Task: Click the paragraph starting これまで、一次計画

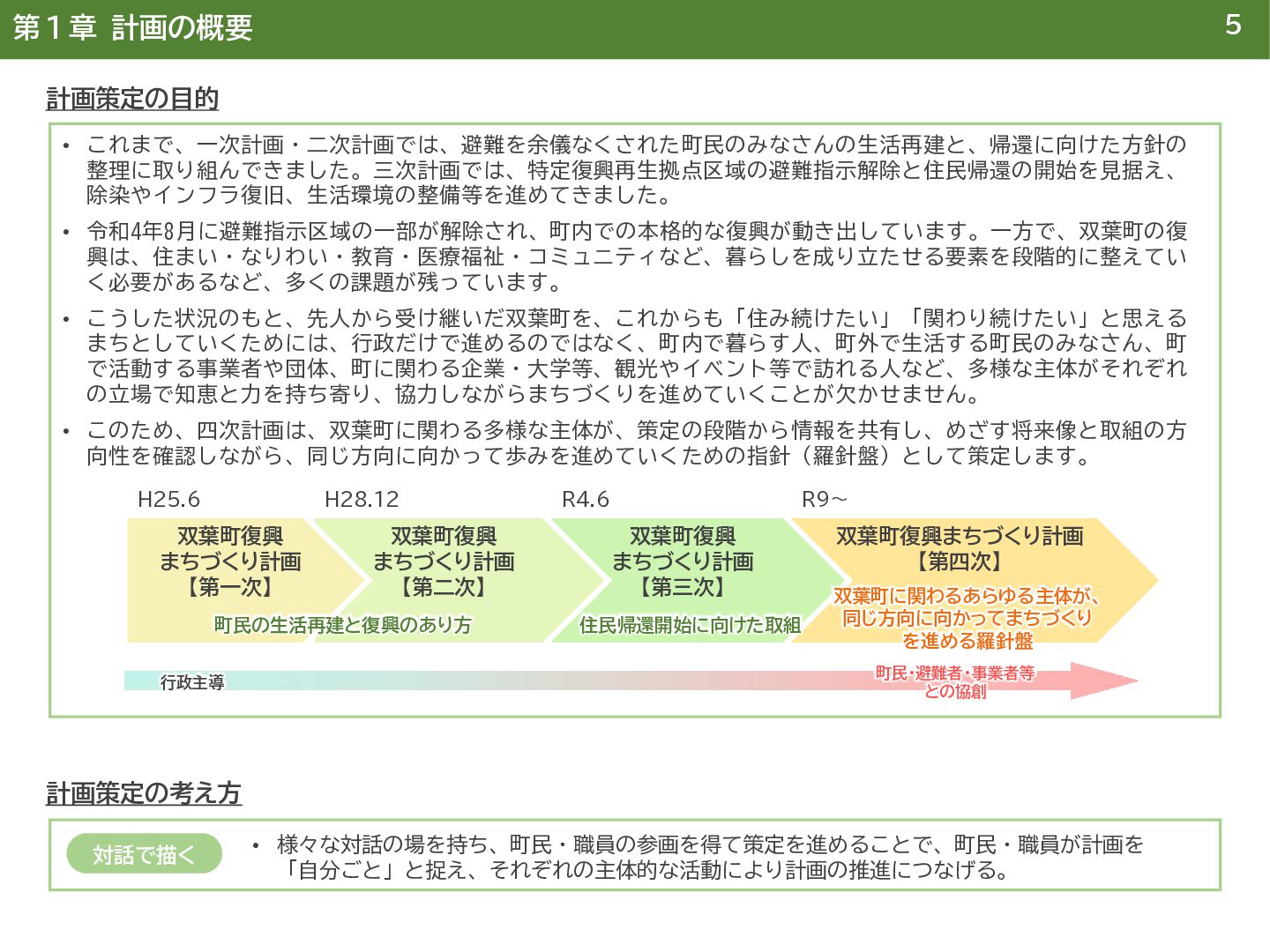Action: [x=637, y=169]
